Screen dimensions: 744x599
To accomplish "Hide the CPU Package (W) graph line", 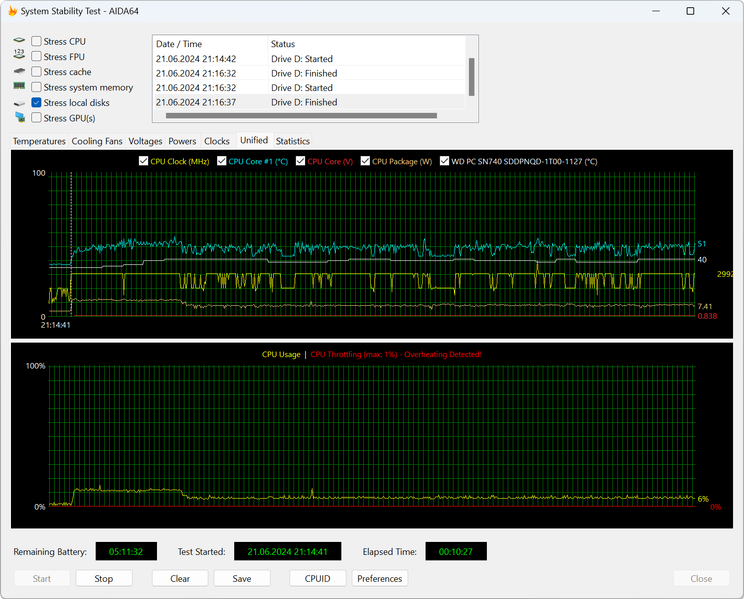I will [x=365, y=161].
